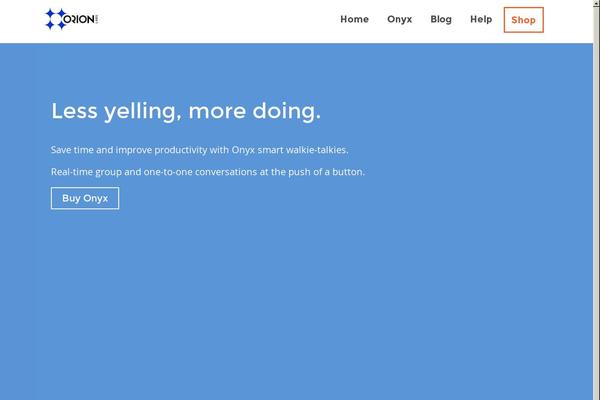Click the orange Shop button
Viewport: 600px width, 400px height.
tap(523, 20)
